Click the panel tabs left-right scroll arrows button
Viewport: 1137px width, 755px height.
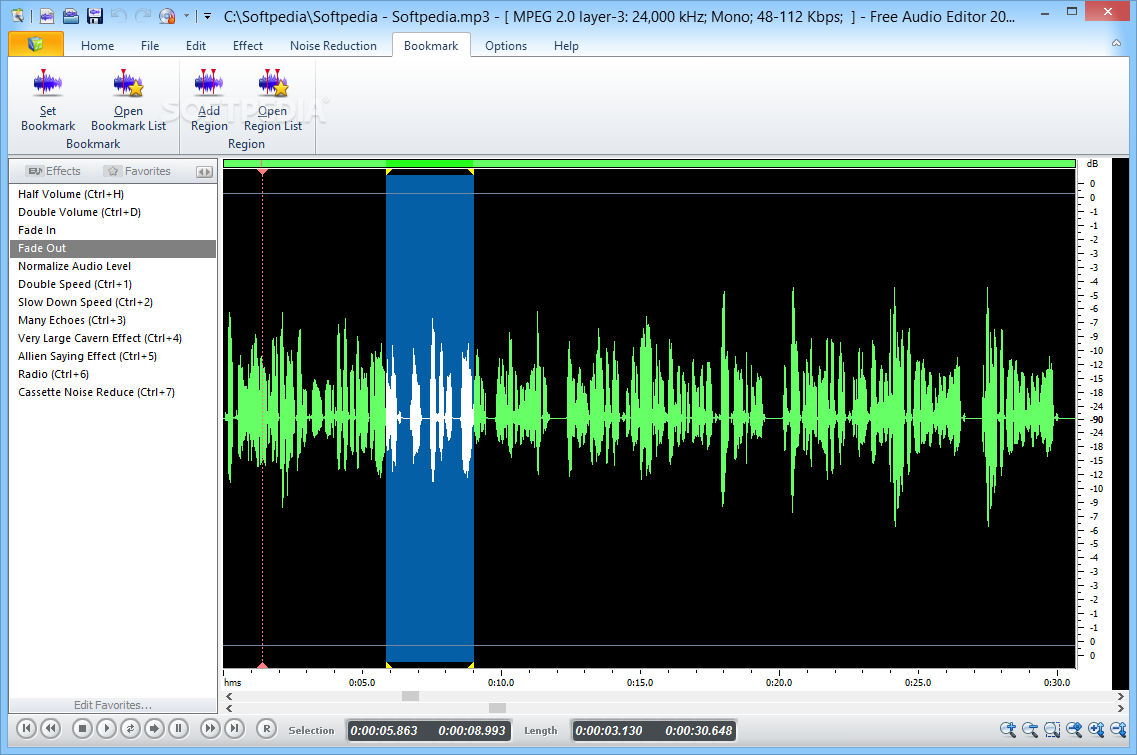click(204, 172)
